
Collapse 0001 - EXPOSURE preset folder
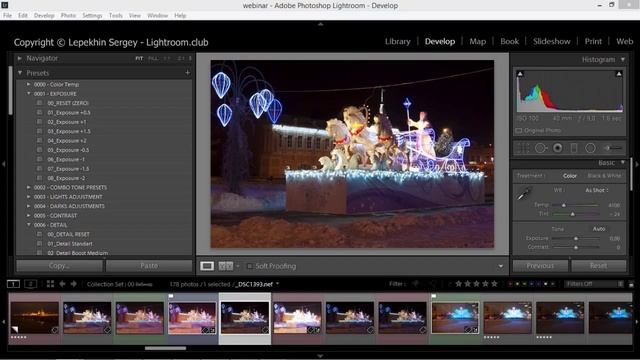click(29, 93)
